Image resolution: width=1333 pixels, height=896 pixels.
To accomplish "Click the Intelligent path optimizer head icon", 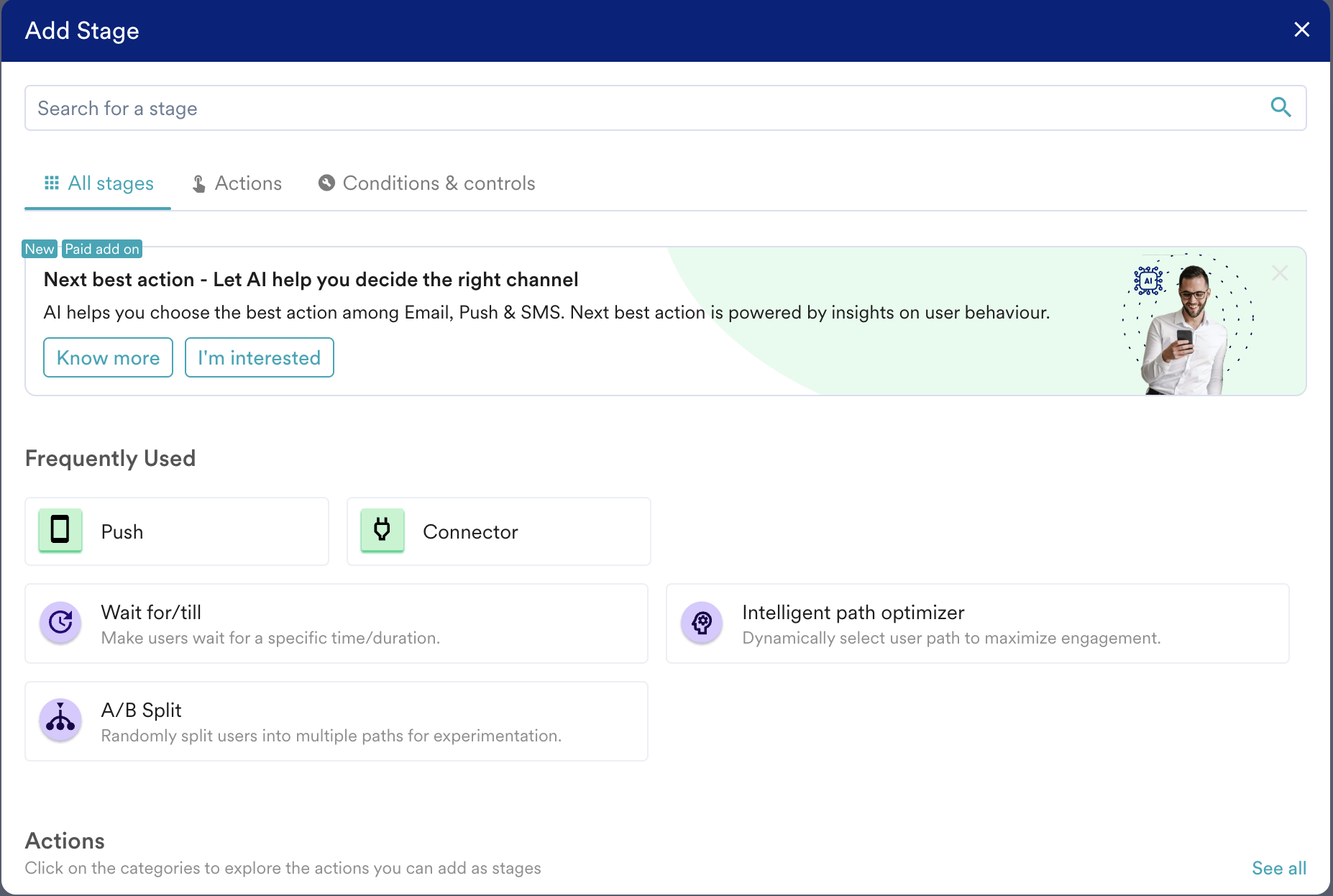I will [x=702, y=622].
